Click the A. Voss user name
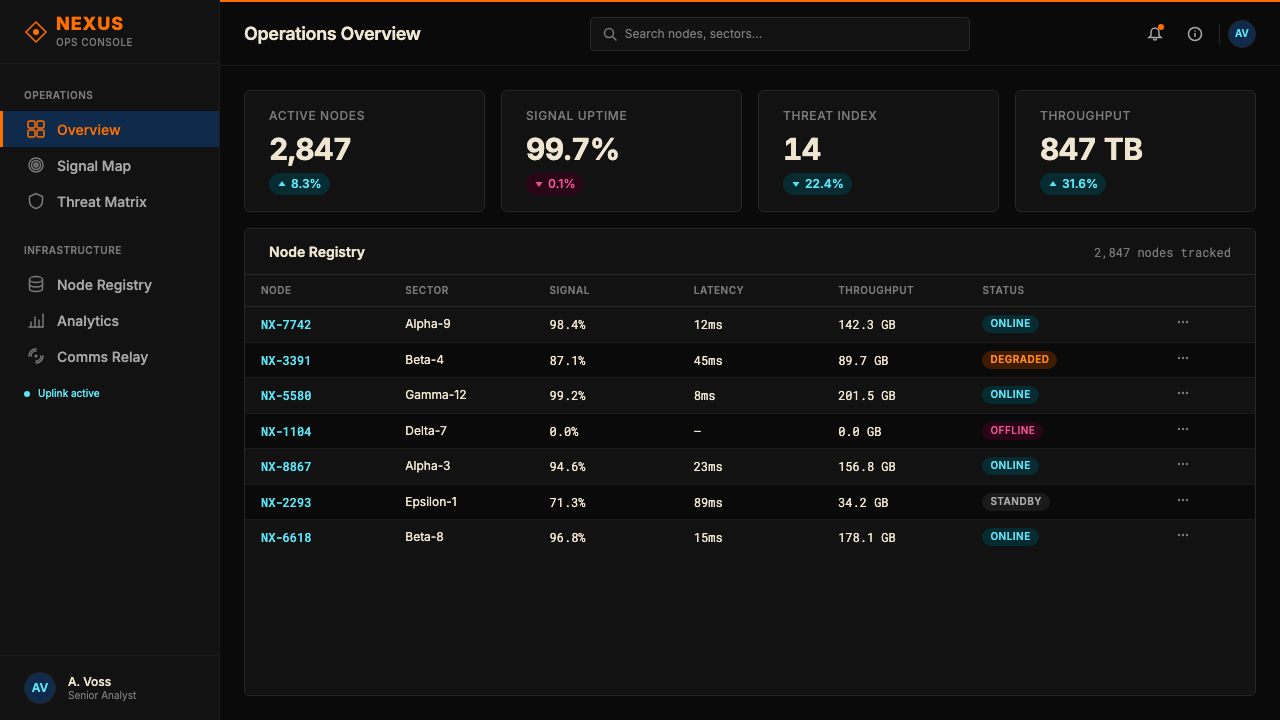Image resolution: width=1280 pixels, height=720 pixels. (x=90, y=681)
